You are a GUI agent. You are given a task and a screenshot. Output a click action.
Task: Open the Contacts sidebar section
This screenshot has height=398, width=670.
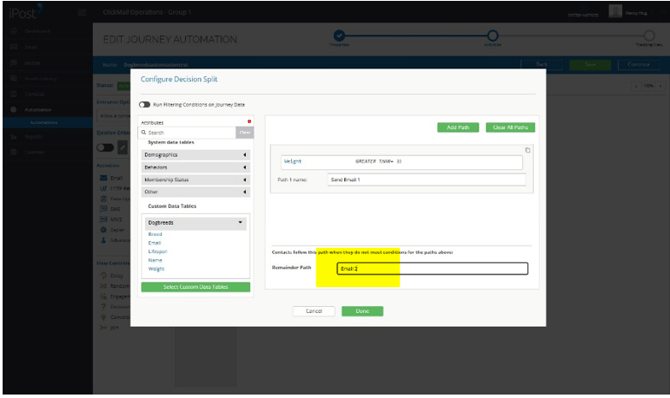coord(34,94)
